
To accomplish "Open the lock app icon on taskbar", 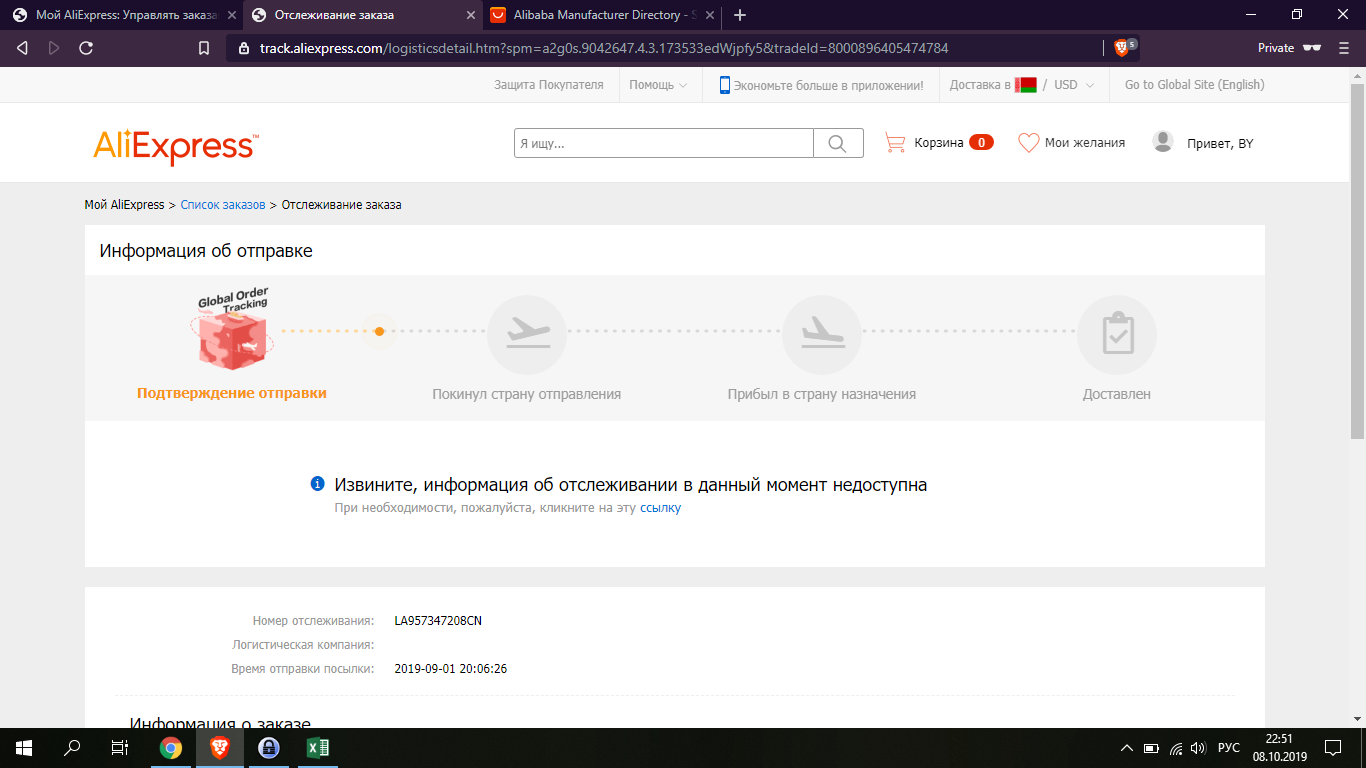I will point(268,747).
